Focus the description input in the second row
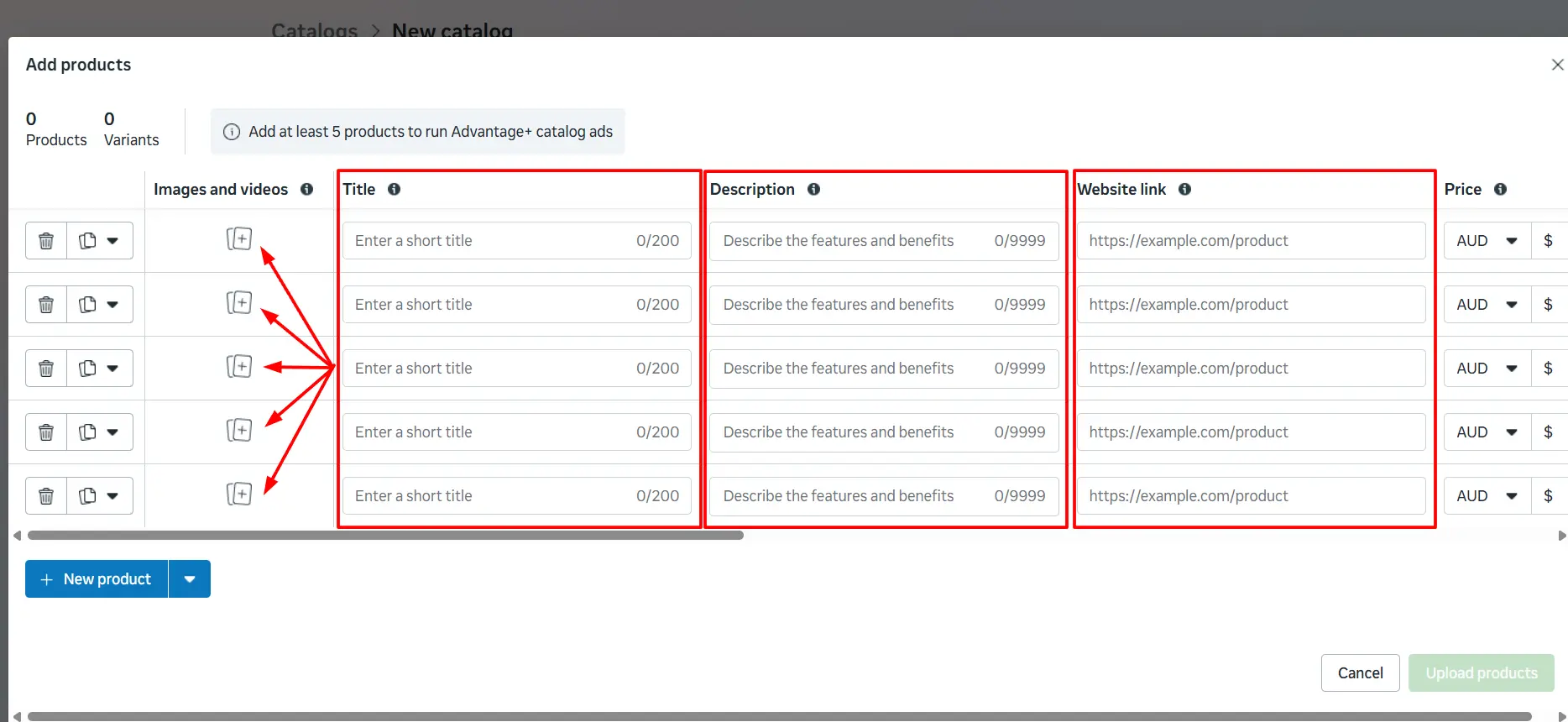Viewport: 1568px width, 722px height. click(x=884, y=305)
